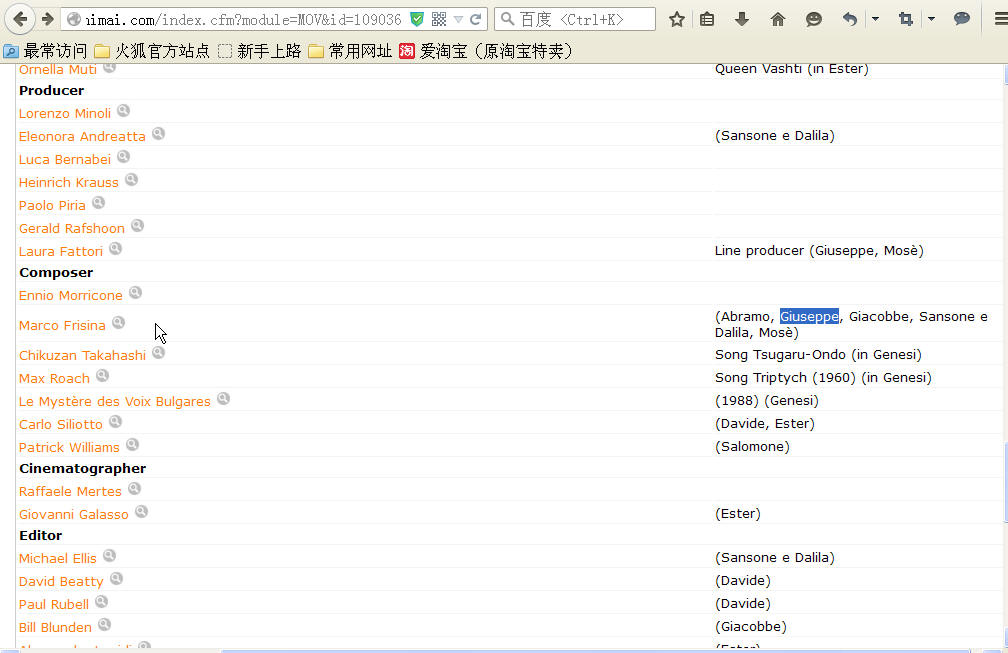Viewport: 1008px width, 653px height.
Task: Click the (Giacobbe) note beside Bill Blunden
Action: coord(751,627)
